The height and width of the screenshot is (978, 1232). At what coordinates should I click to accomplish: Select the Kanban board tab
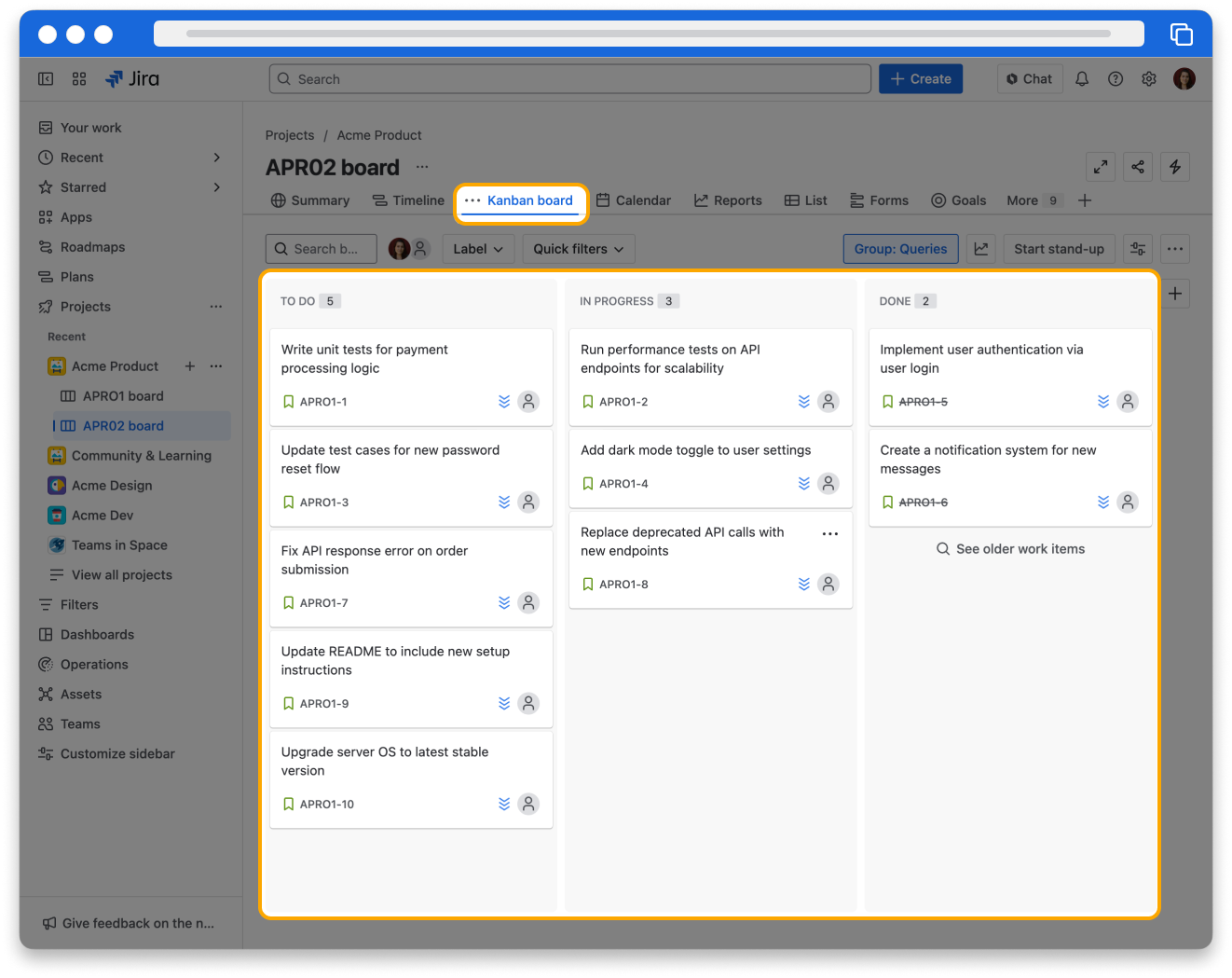pyautogui.click(x=520, y=200)
